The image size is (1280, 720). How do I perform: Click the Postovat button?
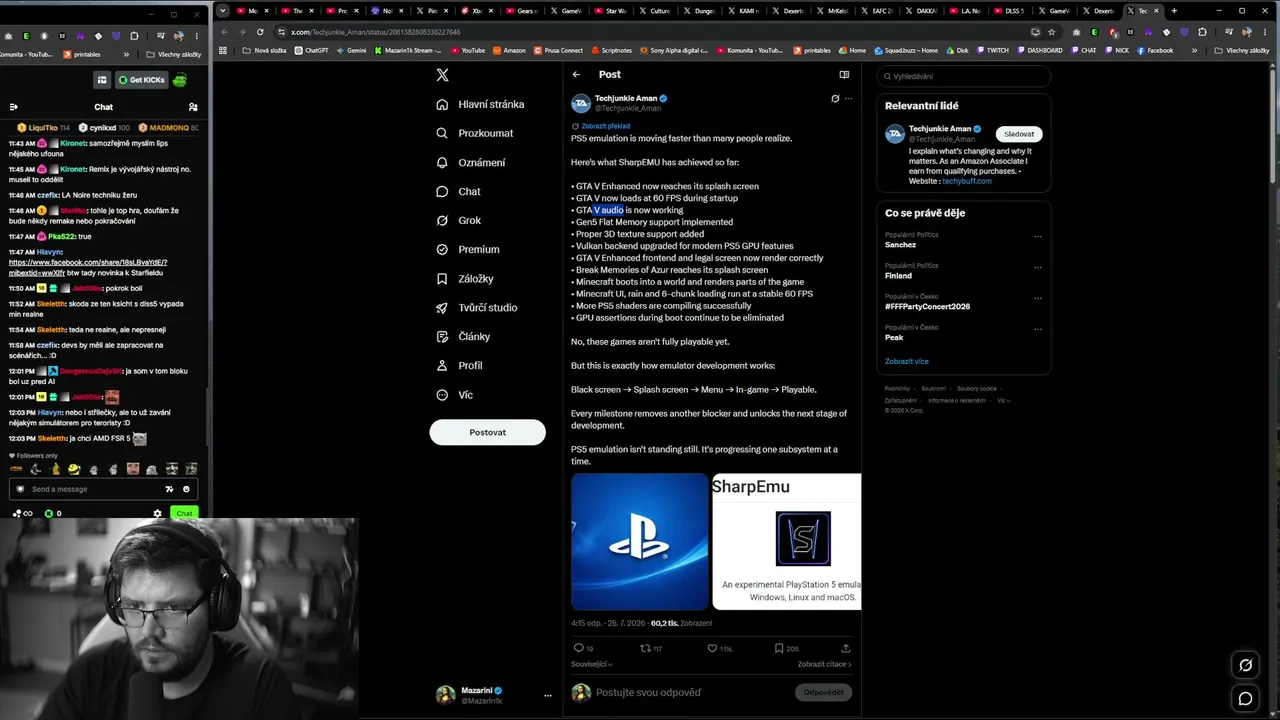click(x=488, y=432)
